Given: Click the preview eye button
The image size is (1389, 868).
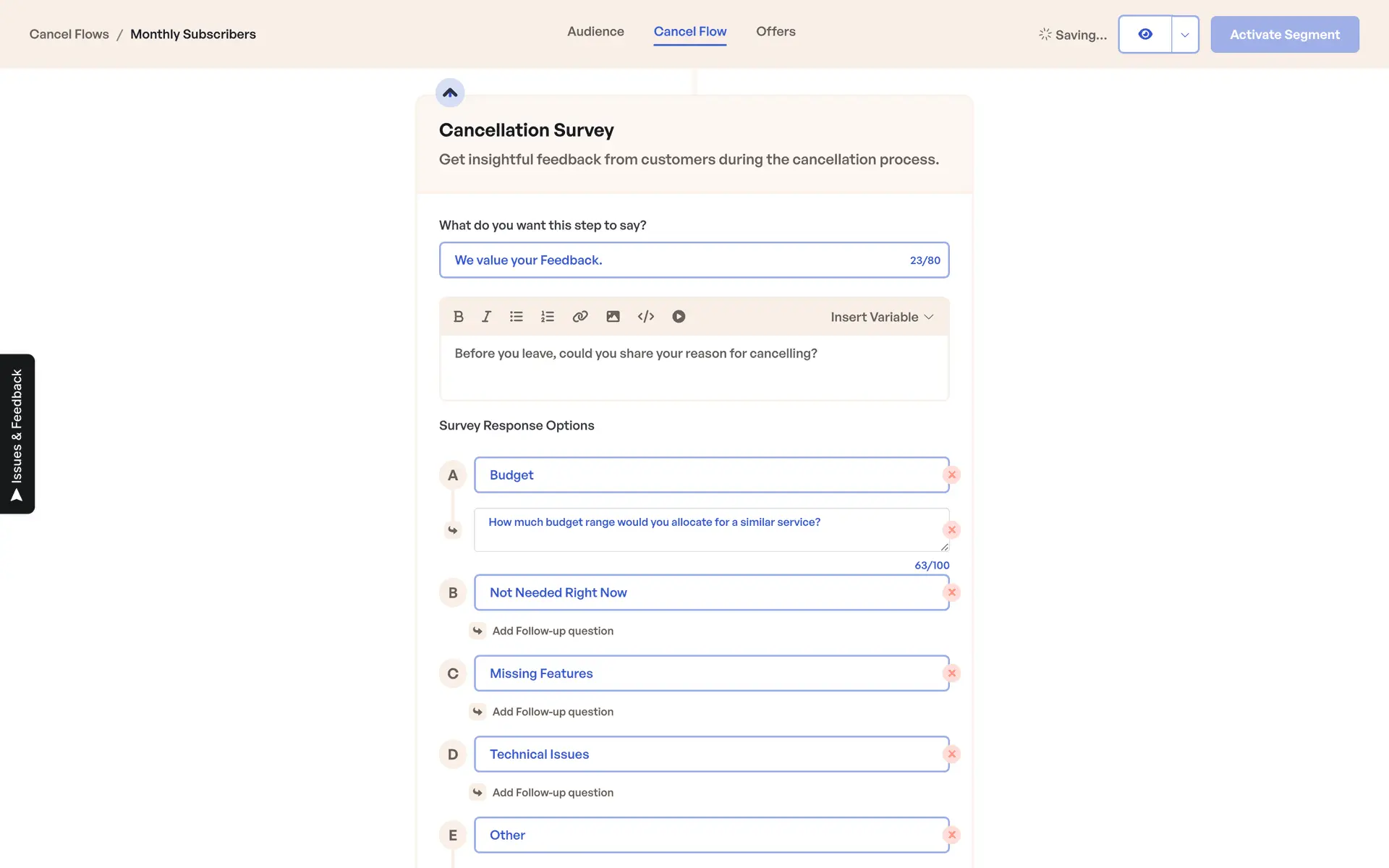Looking at the screenshot, I should pos(1144,35).
